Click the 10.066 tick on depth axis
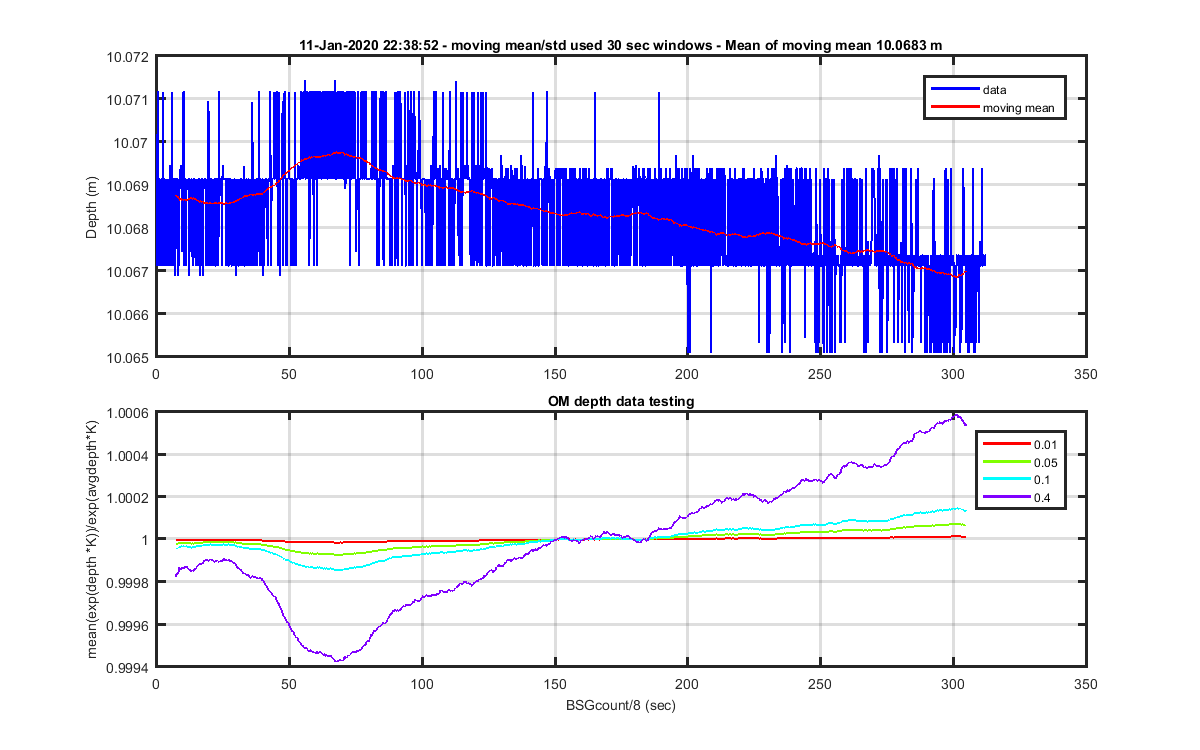 [x=128, y=314]
